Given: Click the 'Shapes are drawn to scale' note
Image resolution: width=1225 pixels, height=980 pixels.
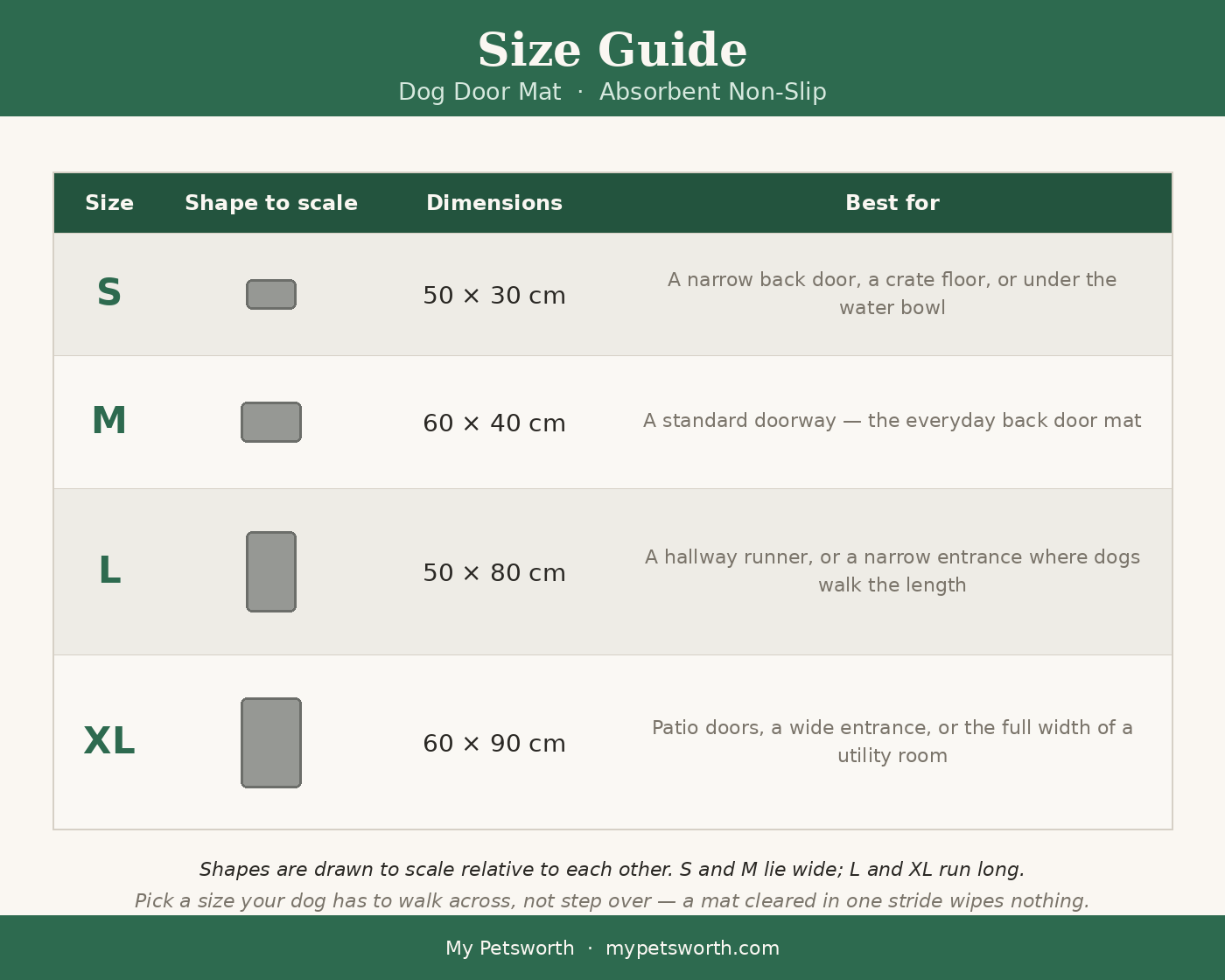Looking at the screenshot, I should pos(612,870).
